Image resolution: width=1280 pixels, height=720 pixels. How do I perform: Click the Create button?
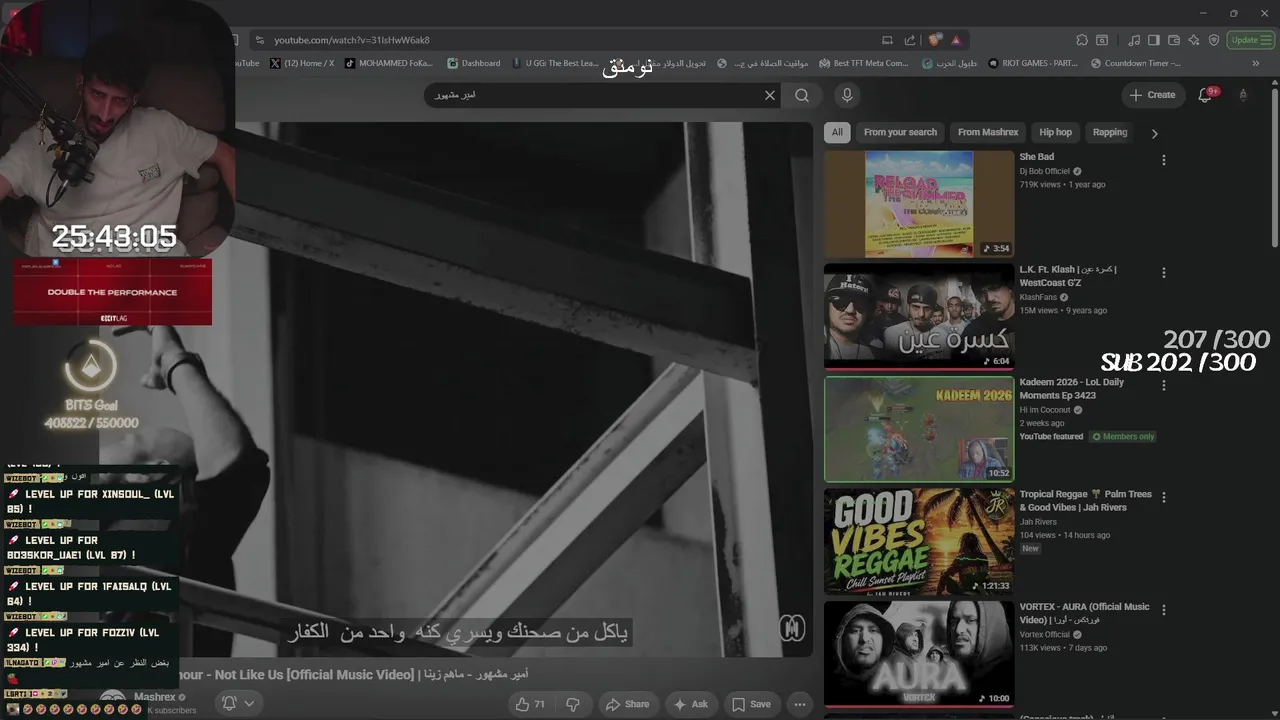click(1152, 95)
